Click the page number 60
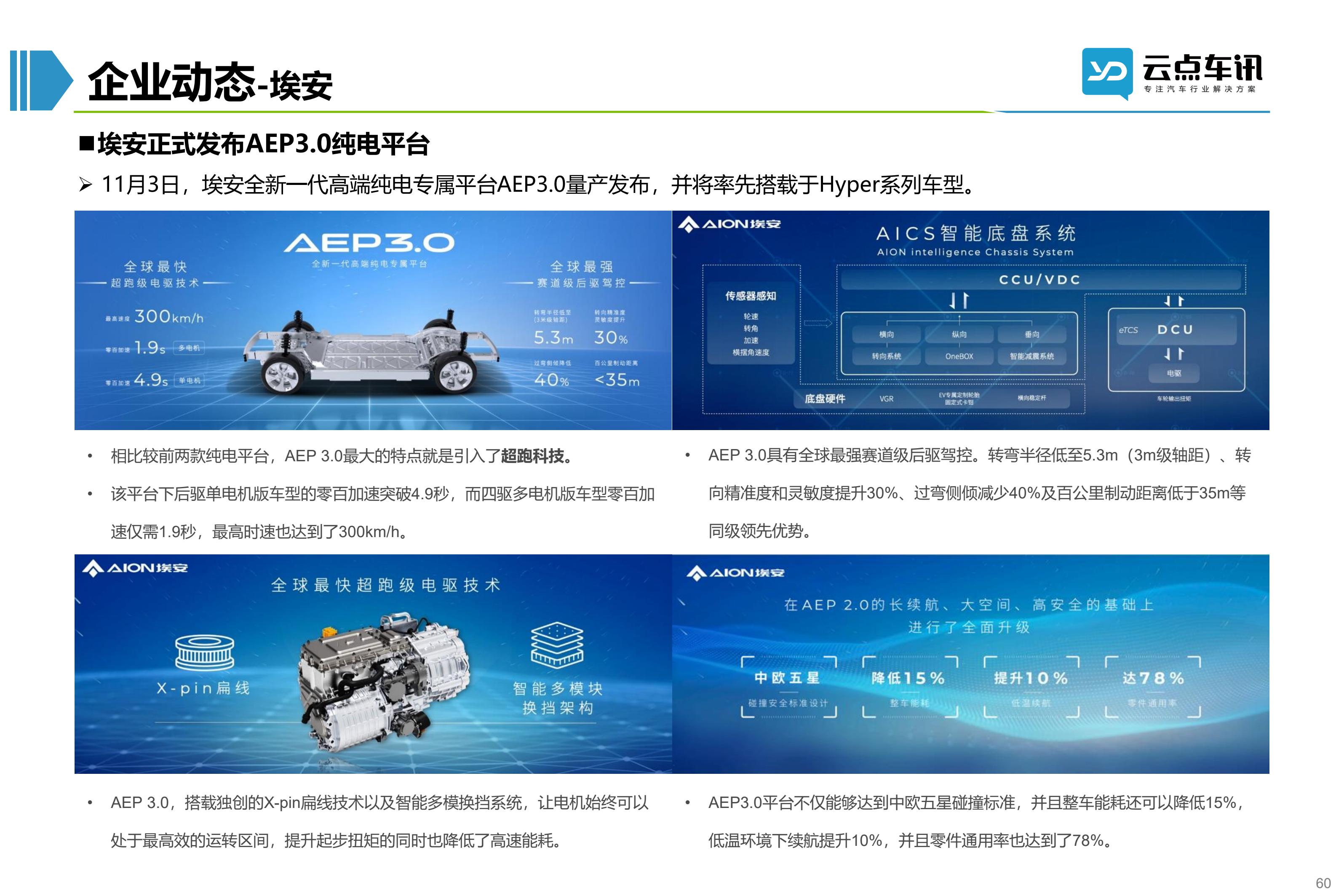The height and width of the screenshot is (896, 1344). coord(1323,883)
